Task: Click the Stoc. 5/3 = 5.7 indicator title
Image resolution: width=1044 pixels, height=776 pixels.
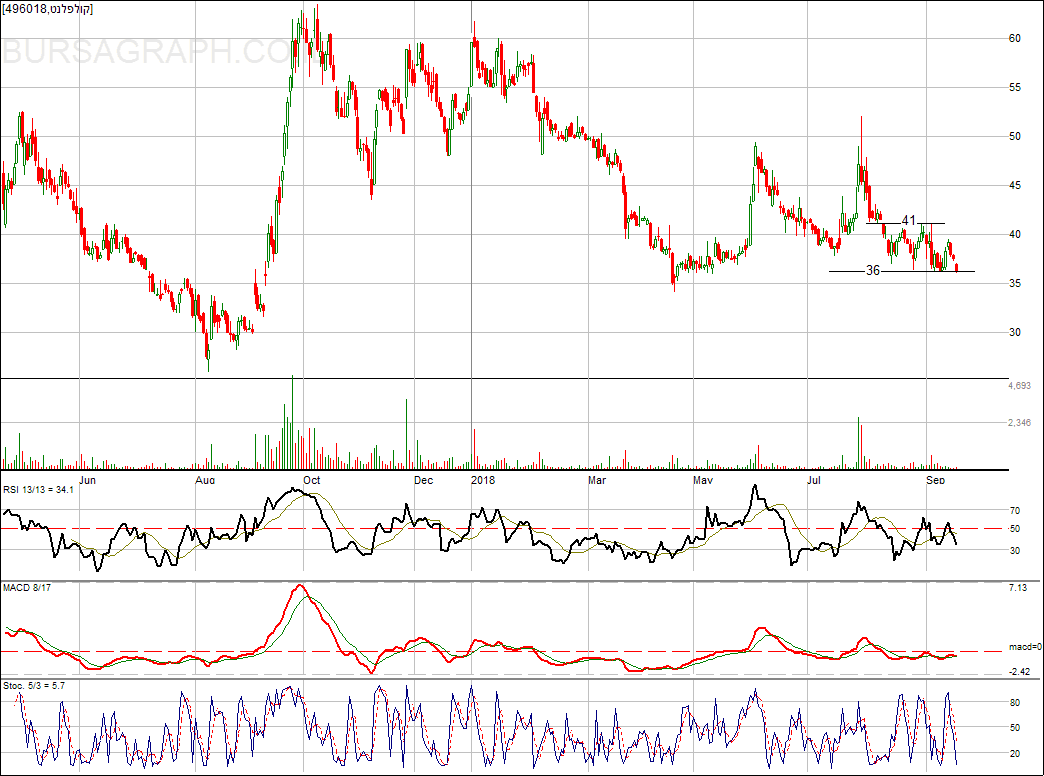Action: click(x=42, y=684)
